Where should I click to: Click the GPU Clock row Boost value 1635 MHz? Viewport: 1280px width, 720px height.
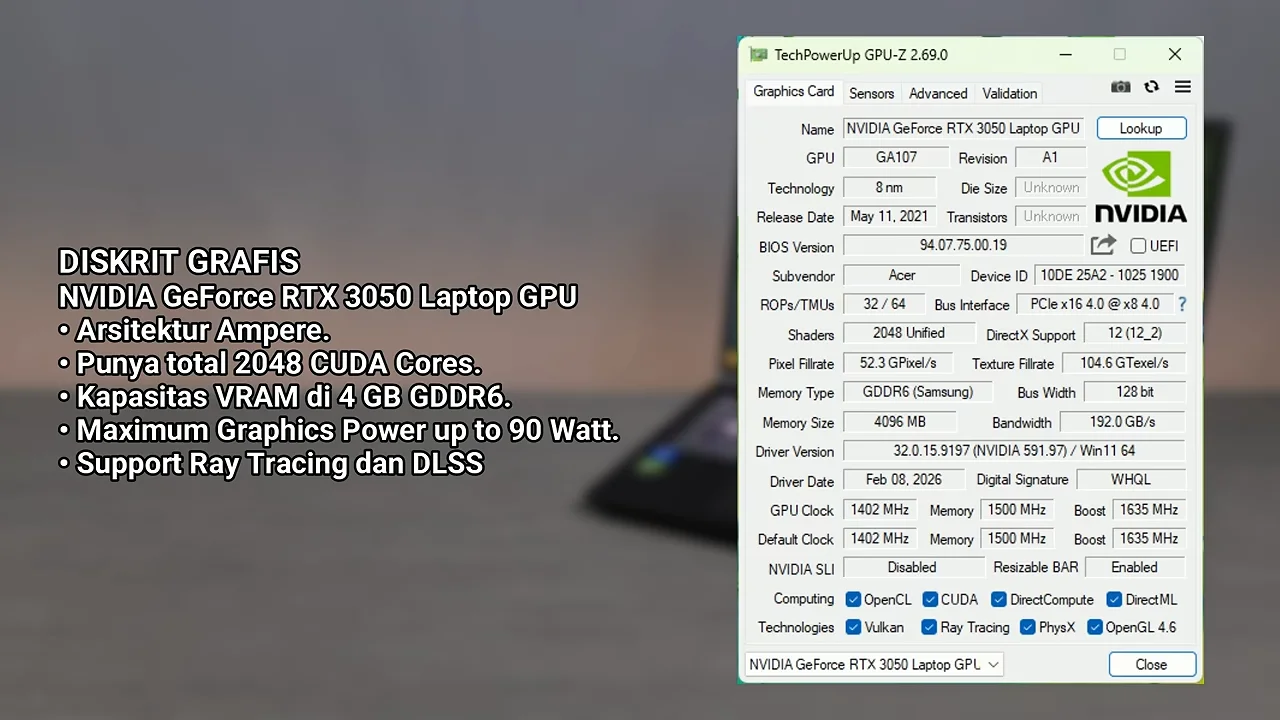(1149, 509)
